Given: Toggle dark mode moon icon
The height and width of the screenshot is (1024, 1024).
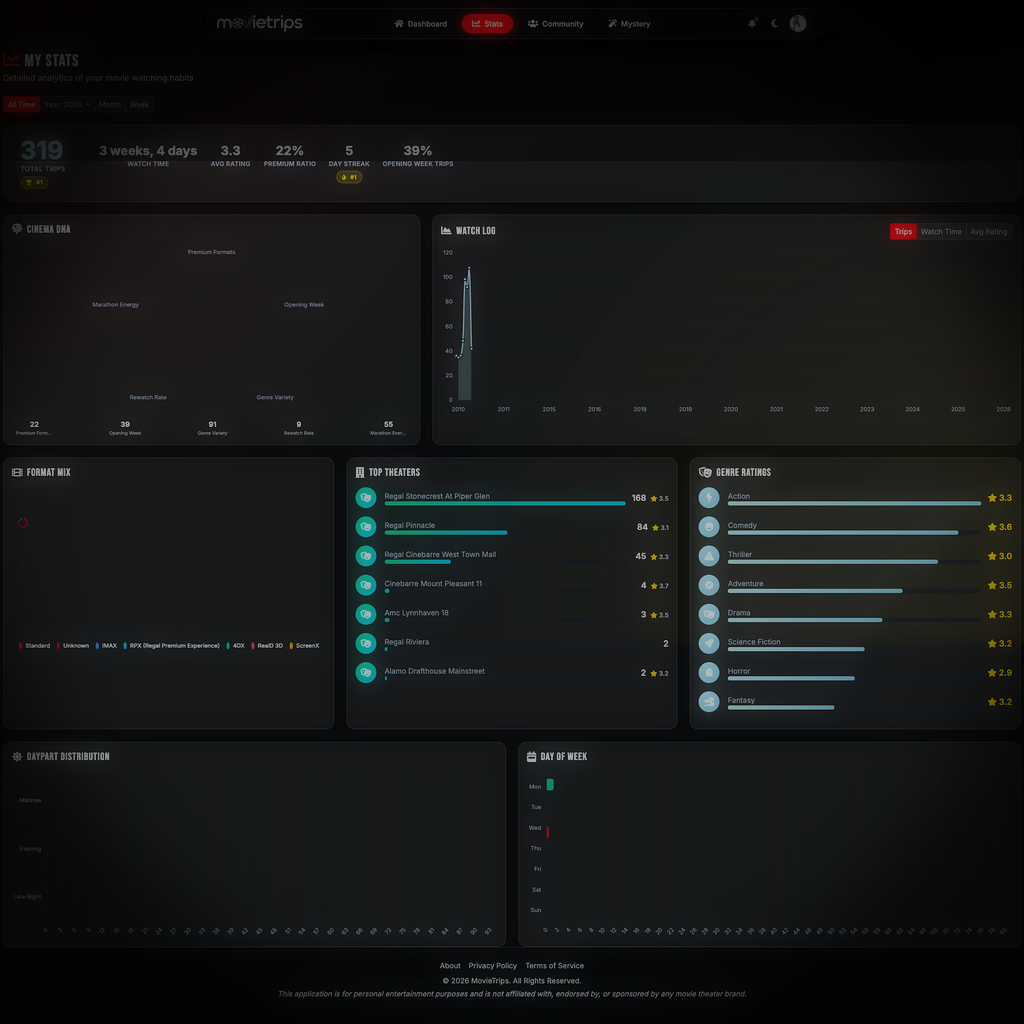Looking at the screenshot, I should click(x=775, y=24).
